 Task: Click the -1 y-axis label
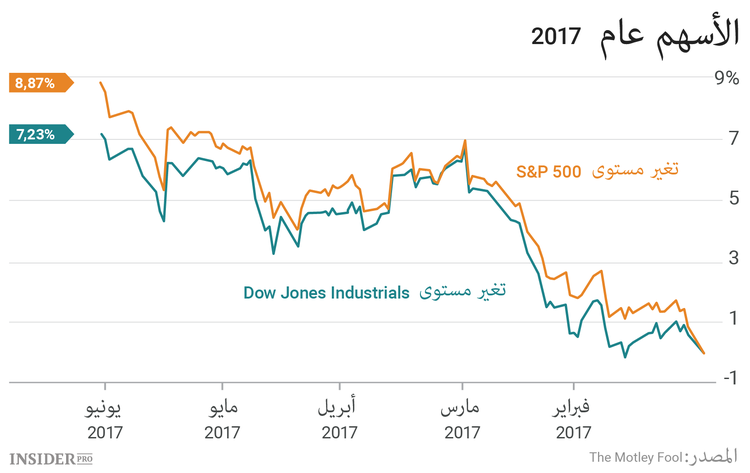click(729, 377)
